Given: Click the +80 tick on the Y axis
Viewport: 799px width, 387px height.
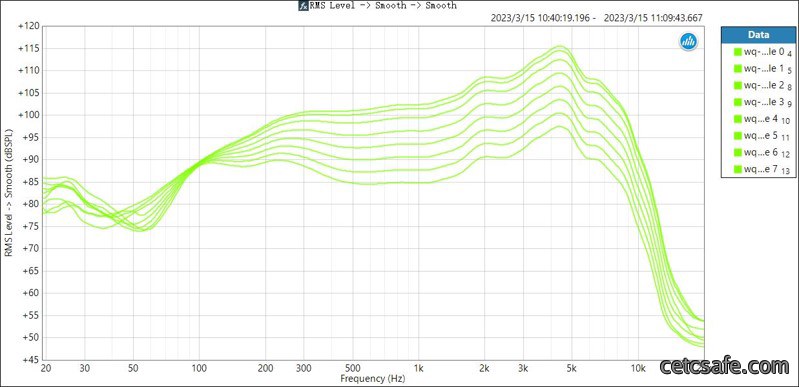Looking at the screenshot, I should (30, 204).
